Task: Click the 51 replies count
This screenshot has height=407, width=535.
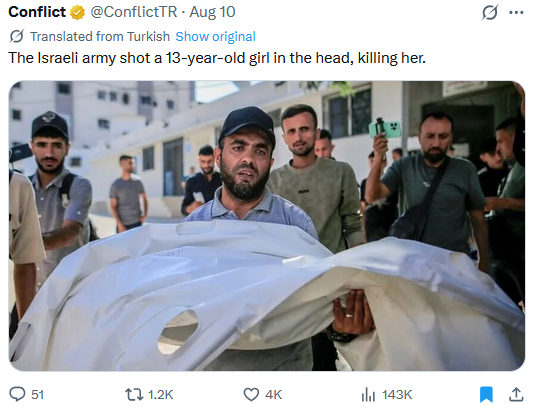Action: click(x=38, y=395)
